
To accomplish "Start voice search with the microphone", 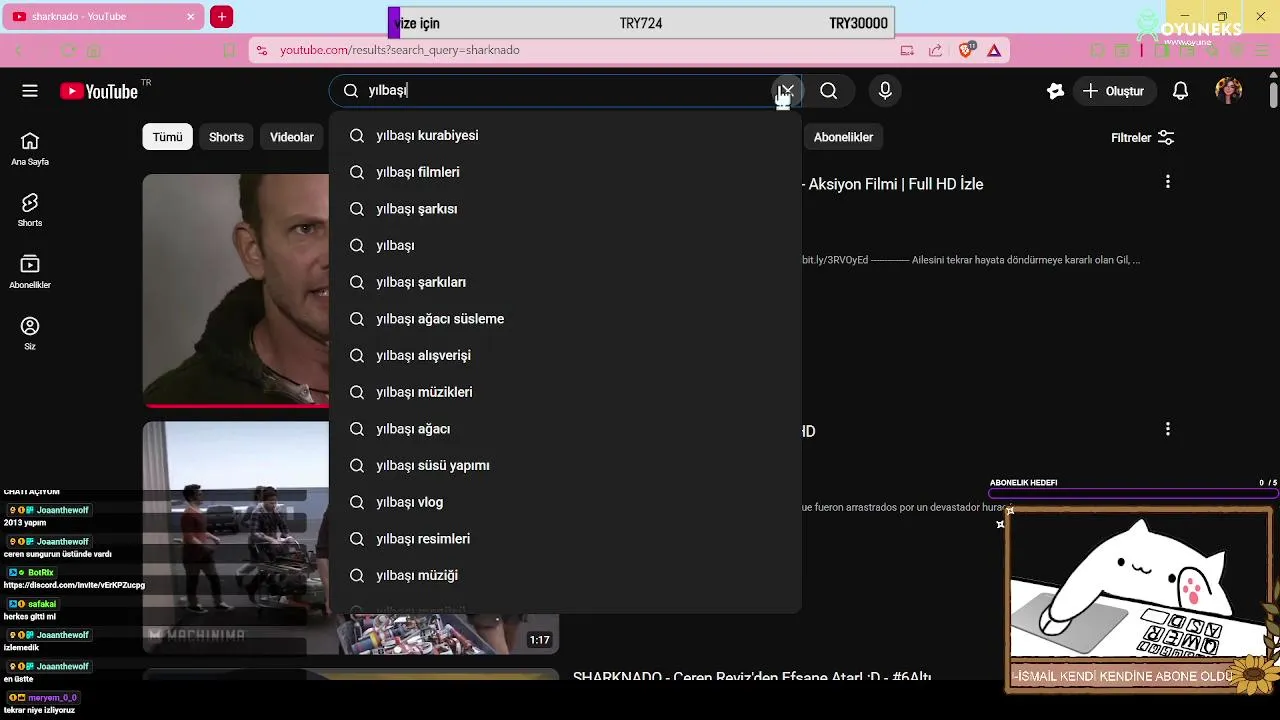I will point(885,91).
